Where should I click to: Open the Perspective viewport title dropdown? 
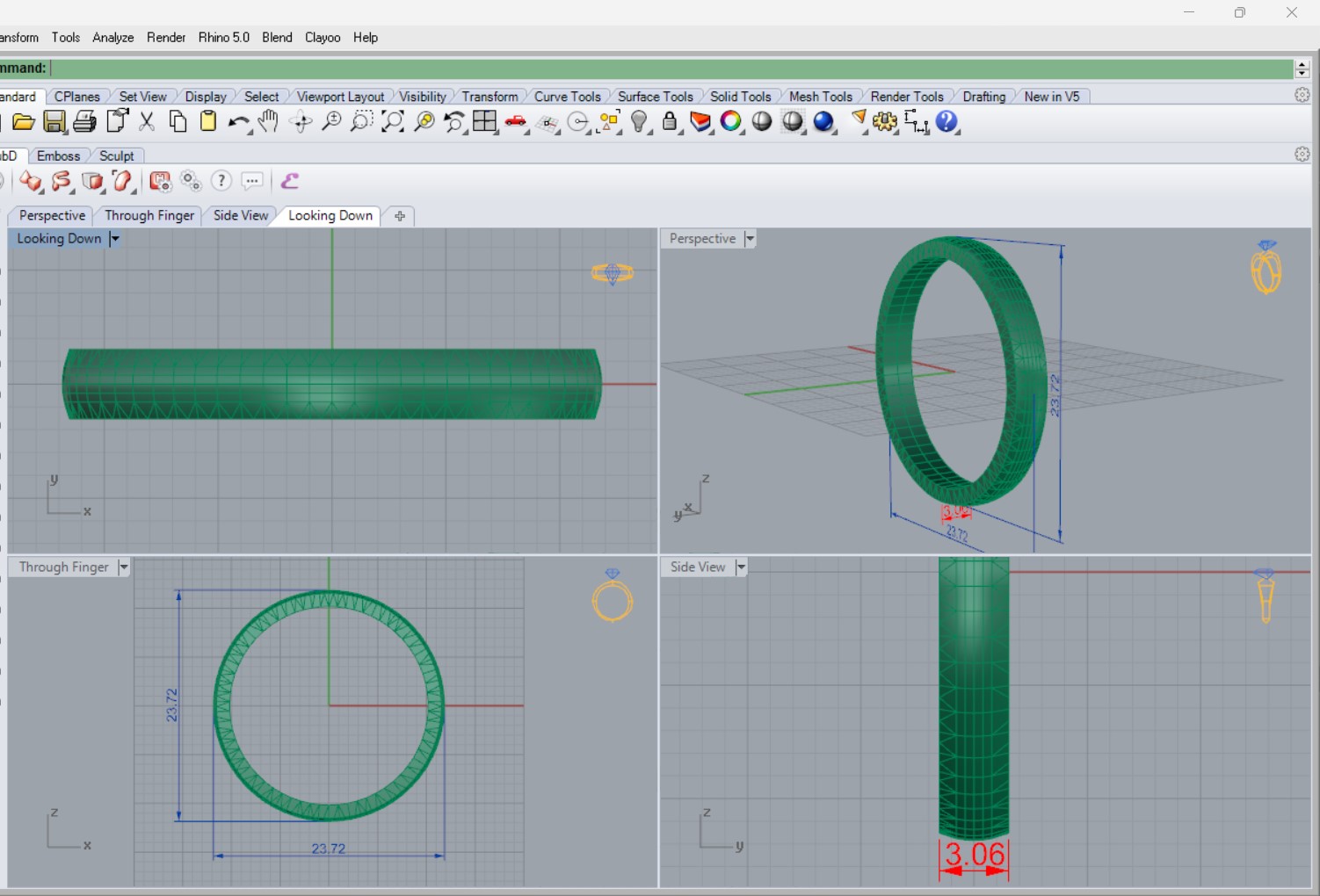click(x=750, y=239)
